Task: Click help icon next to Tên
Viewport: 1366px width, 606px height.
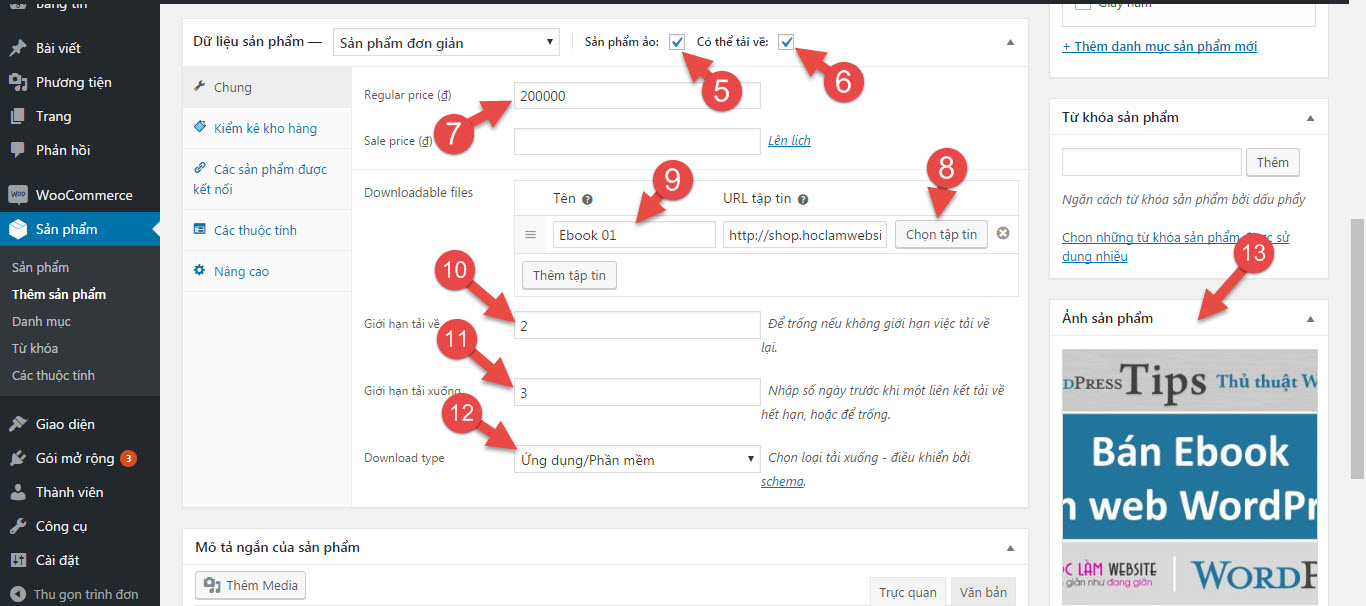Action: click(587, 199)
